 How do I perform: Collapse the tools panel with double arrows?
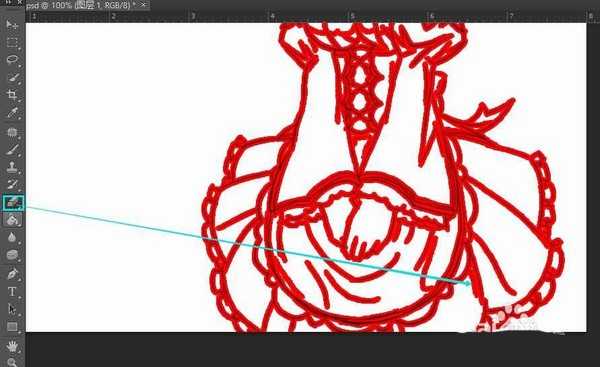coord(8,3)
